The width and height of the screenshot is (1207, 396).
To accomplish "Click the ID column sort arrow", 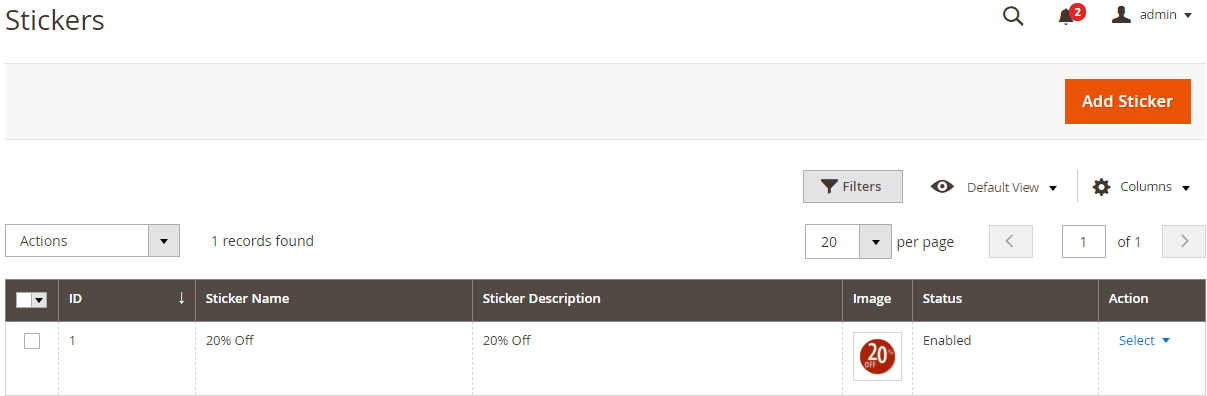I will tap(181, 299).
